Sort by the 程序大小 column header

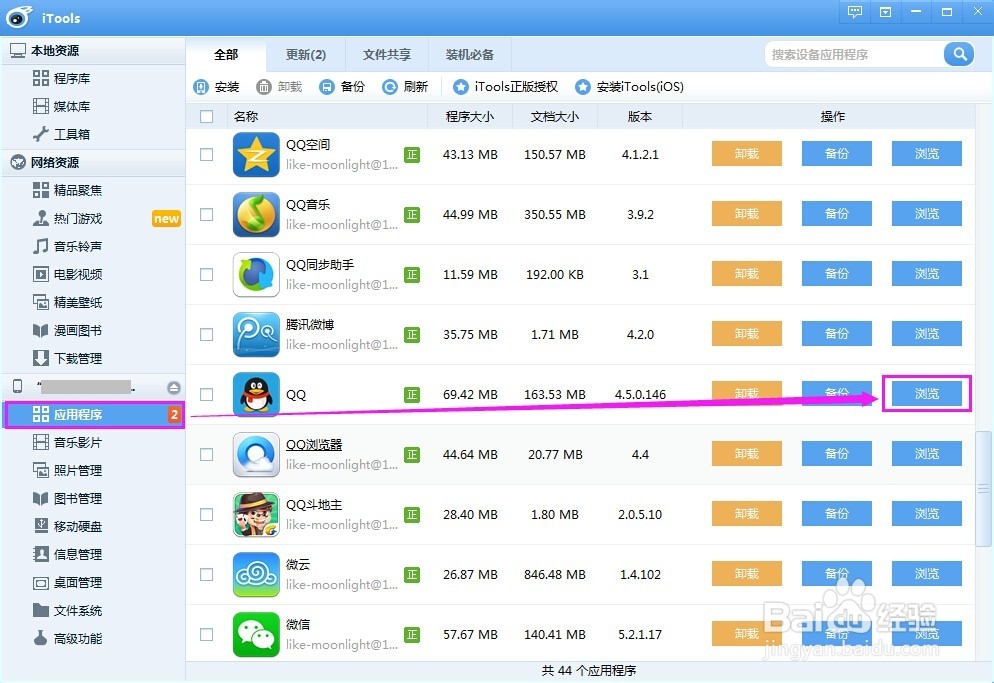coord(470,117)
